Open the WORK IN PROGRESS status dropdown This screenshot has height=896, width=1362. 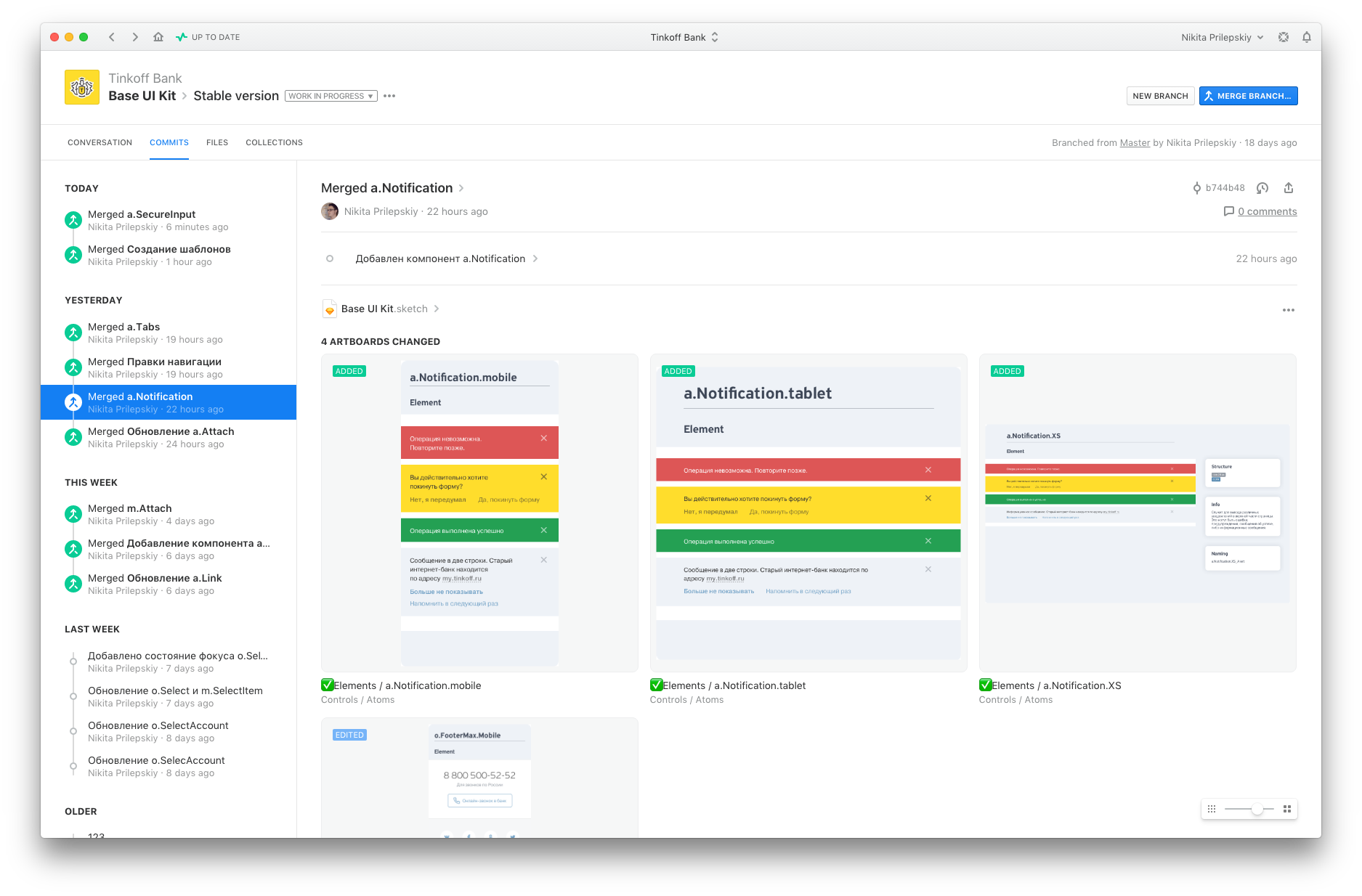click(331, 96)
